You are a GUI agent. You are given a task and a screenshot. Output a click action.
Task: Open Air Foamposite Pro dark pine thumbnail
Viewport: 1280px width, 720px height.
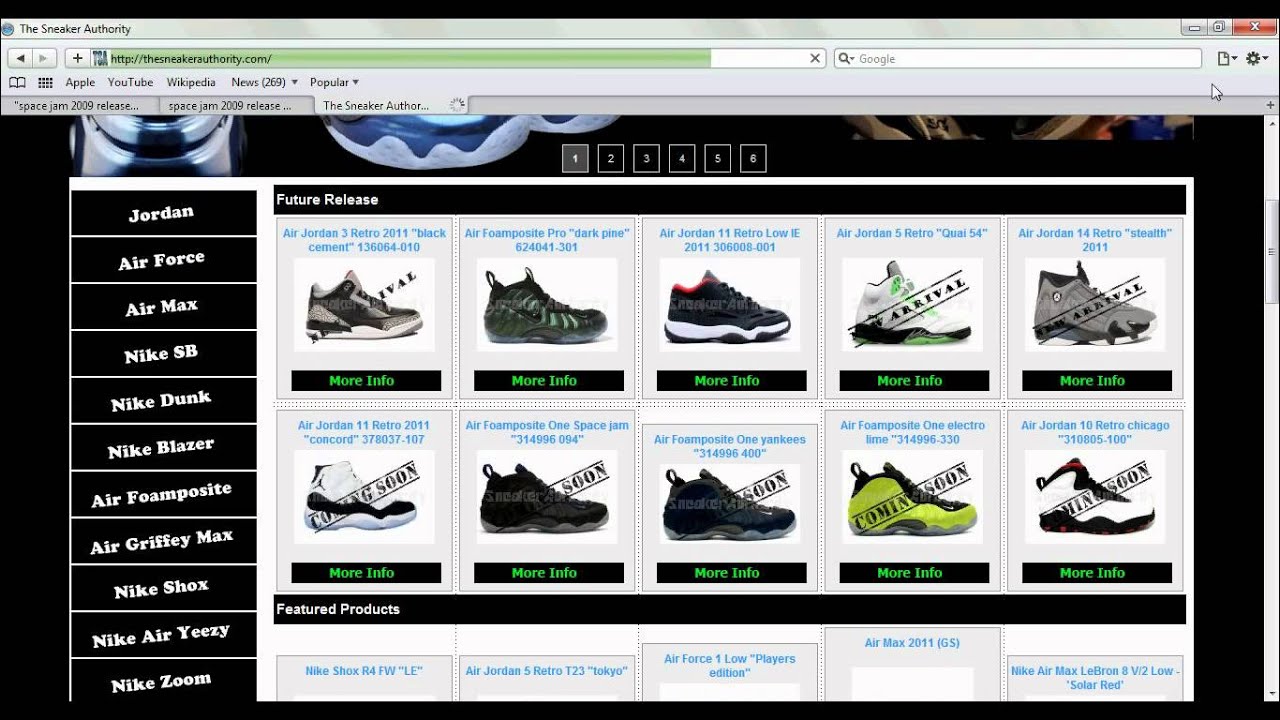547,305
